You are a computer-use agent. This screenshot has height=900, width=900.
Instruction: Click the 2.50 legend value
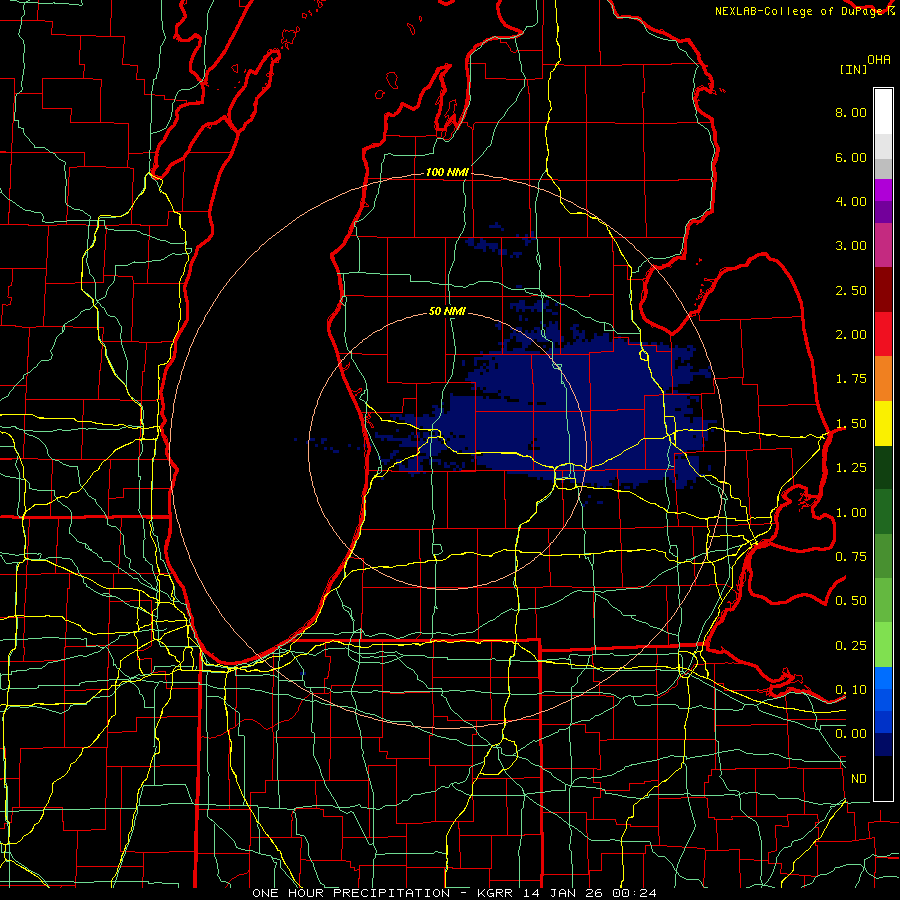click(851, 290)
